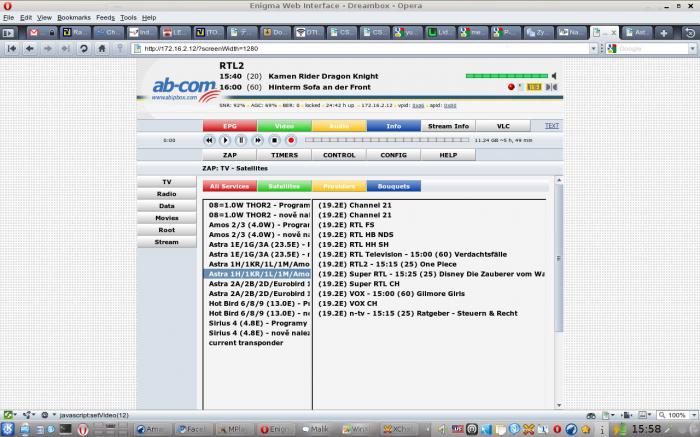Viewport: 700px width, 437px height.
Task: Open the search engine dropdown arrow
Action: (x=692, y=48)
